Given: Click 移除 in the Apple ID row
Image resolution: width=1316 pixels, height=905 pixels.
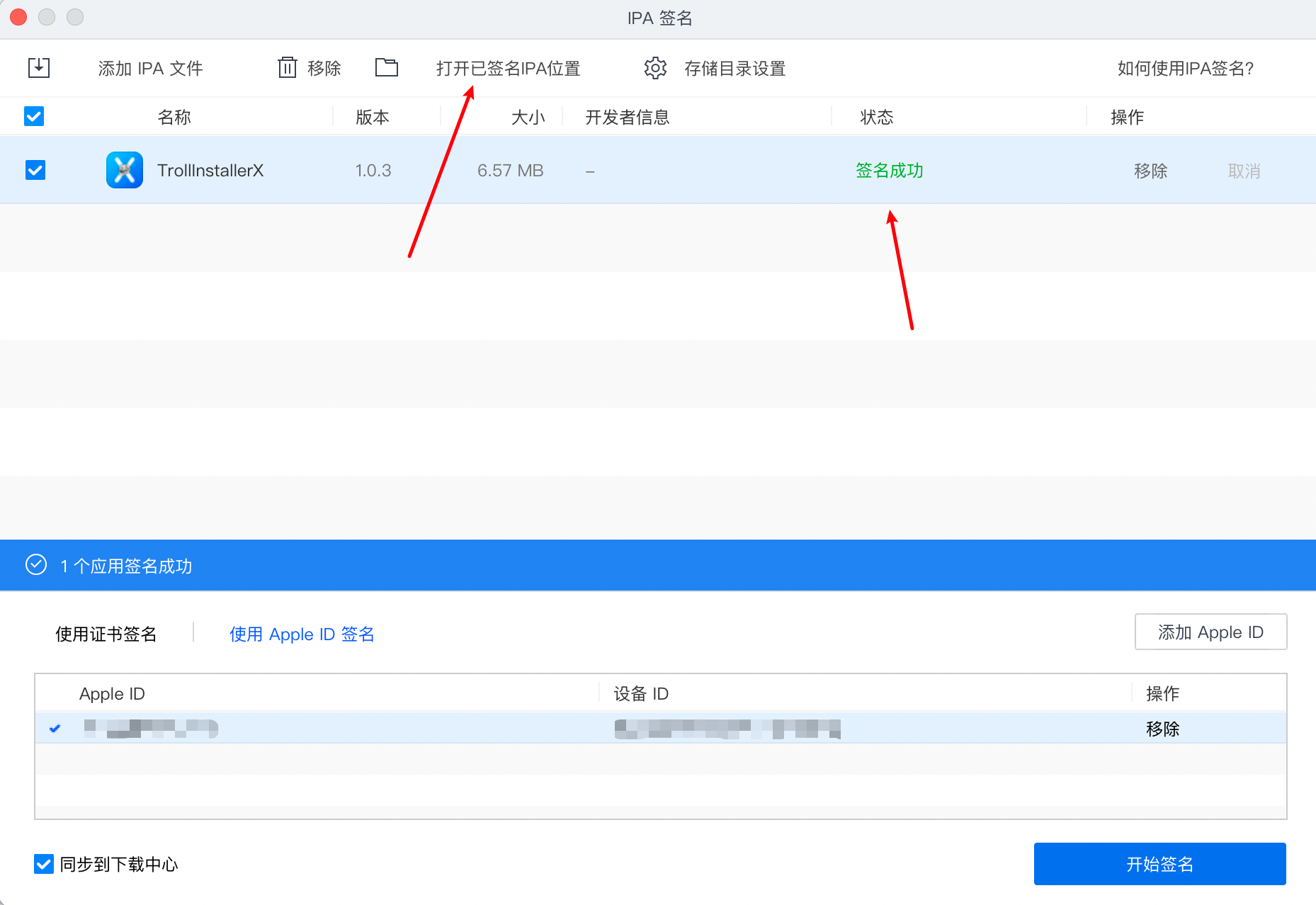Looking at the screenshot, I should point(1163,729).
